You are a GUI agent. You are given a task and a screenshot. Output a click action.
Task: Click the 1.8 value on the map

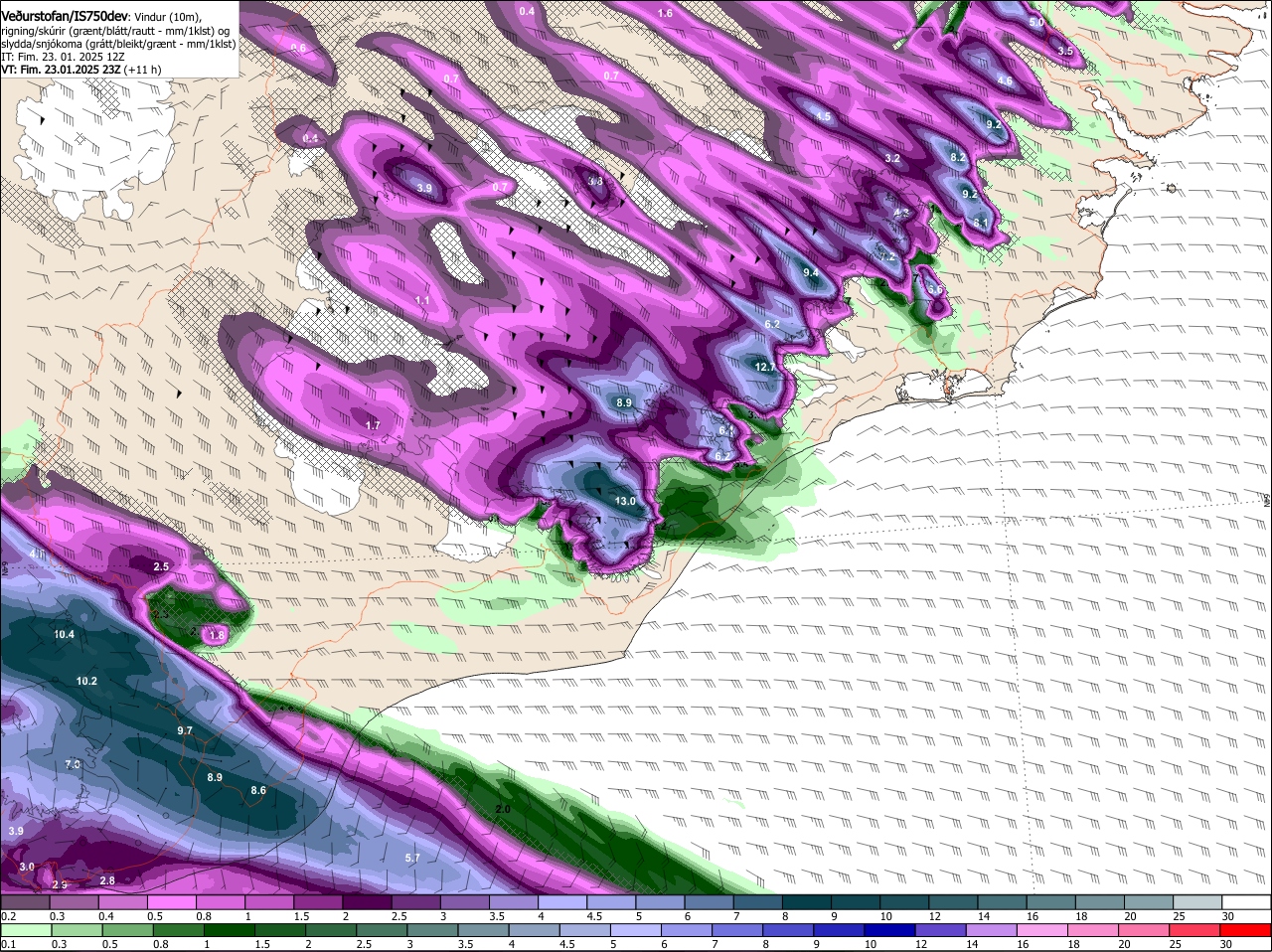tap(218, 634)
